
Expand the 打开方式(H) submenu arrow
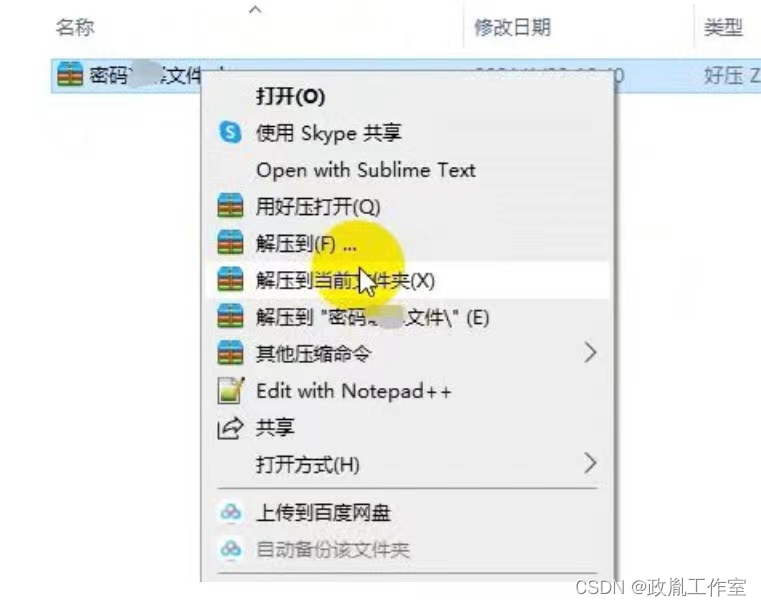(590, 463)
